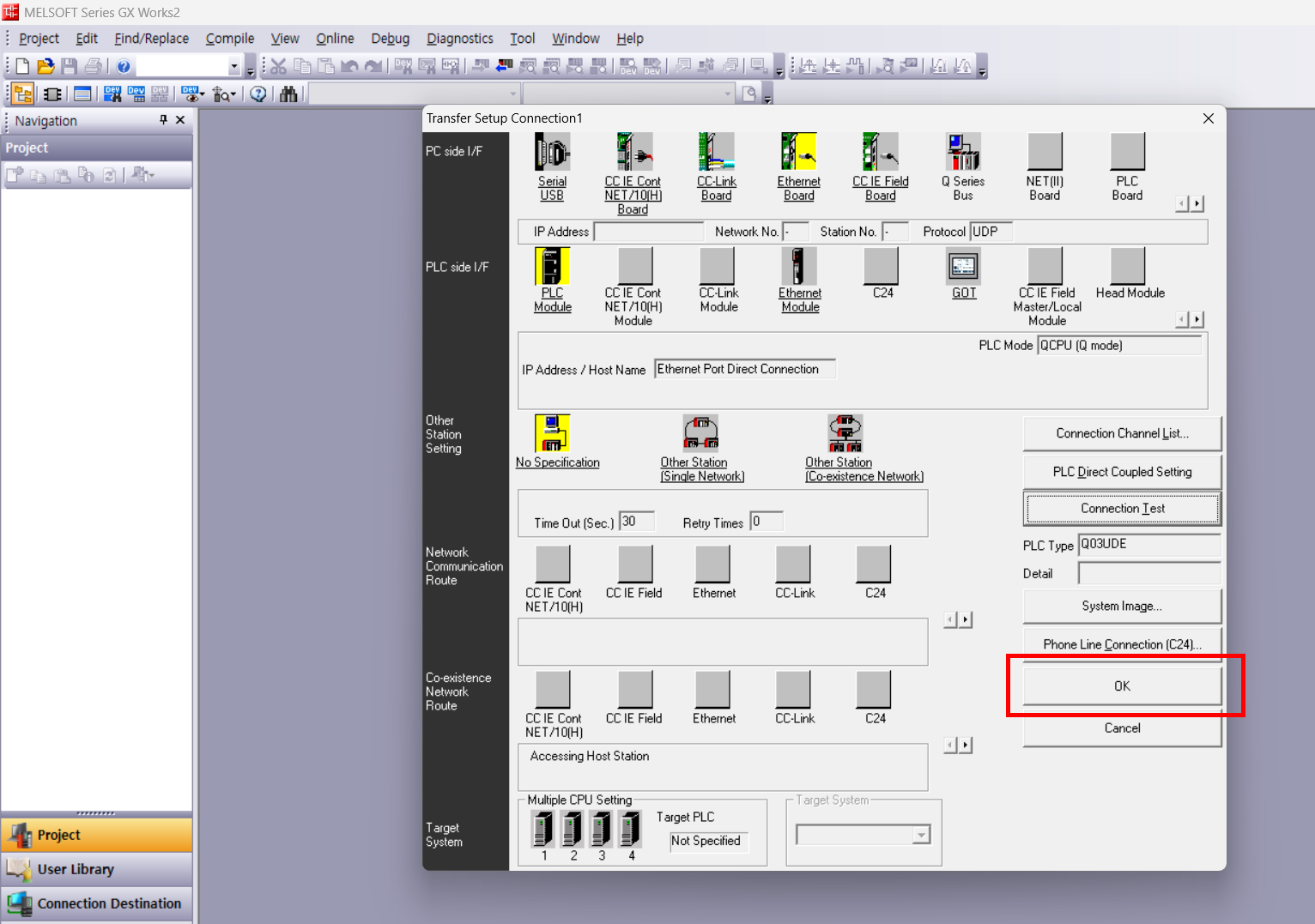The height and width of the screenshot is (924, 1315).
Task: Click the IP Address / Host Name field
Action: click(745, 369)
